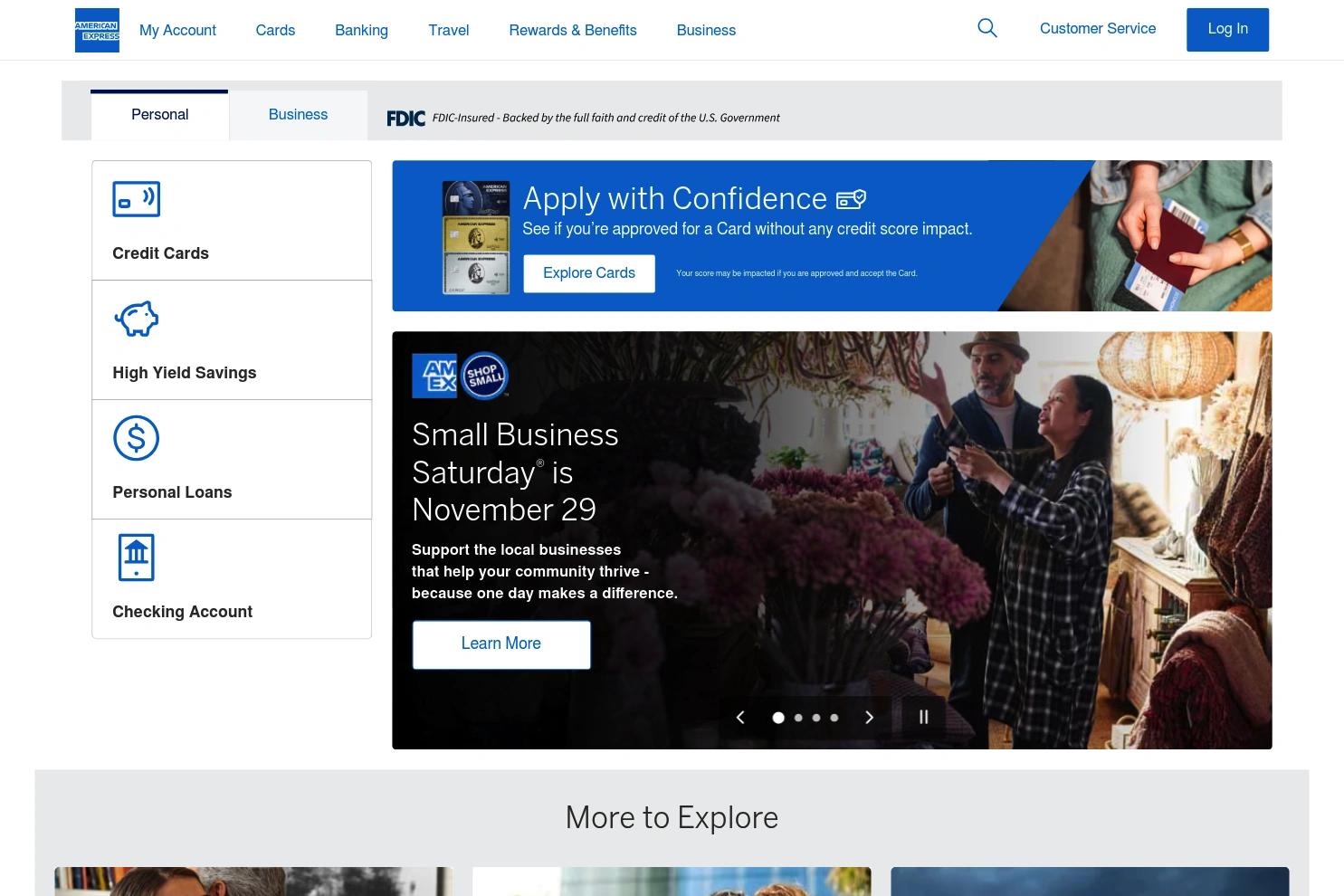This screenshot has height=896, width=1344.
Task: Click the More to Explore heading
Action: pyautogui.click(x=672, y=818)
